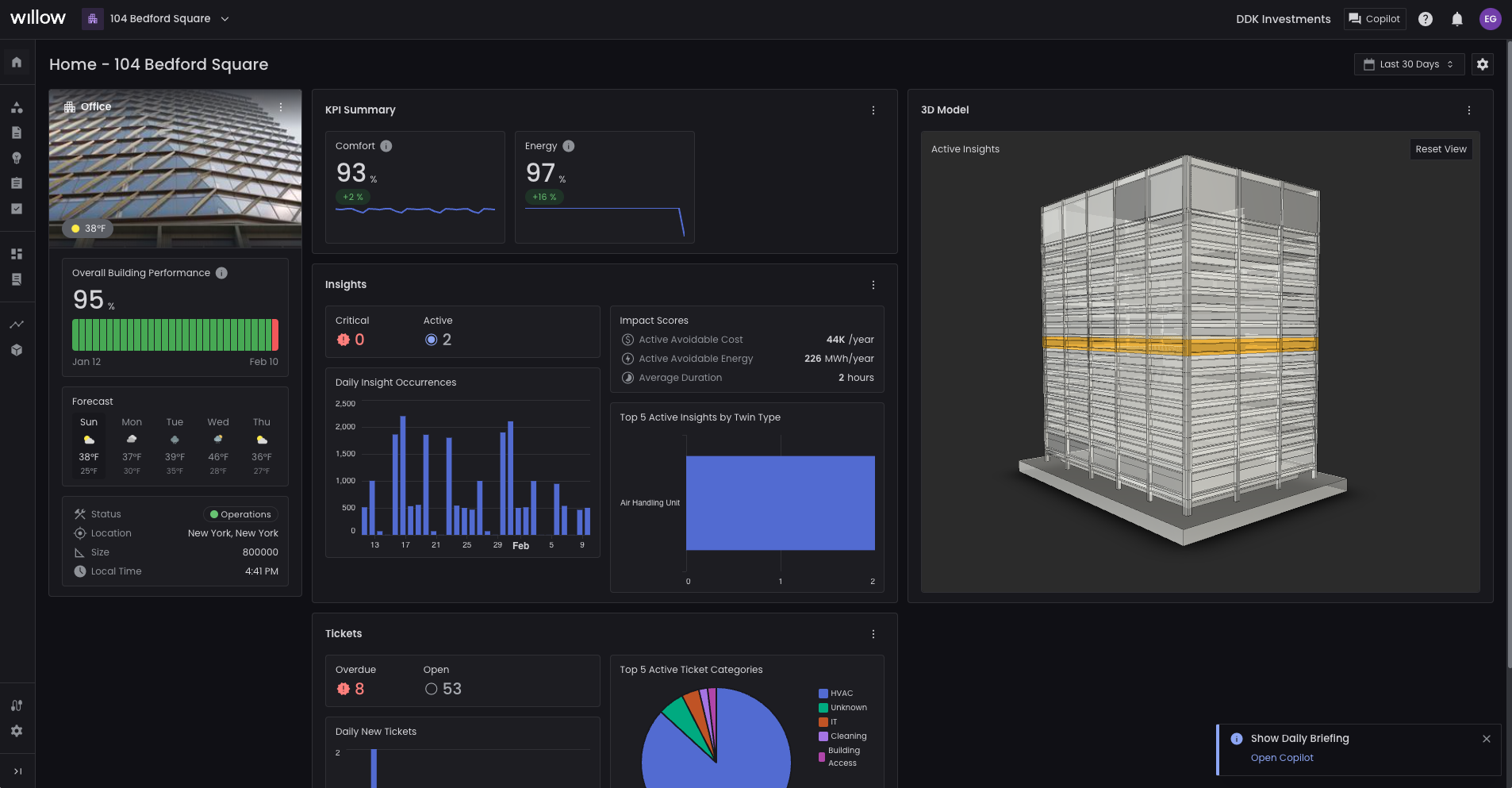This screenshot has width=1512, height=788.
Task: Click the 38°F temperature badge
Action: tap(88, 229)
